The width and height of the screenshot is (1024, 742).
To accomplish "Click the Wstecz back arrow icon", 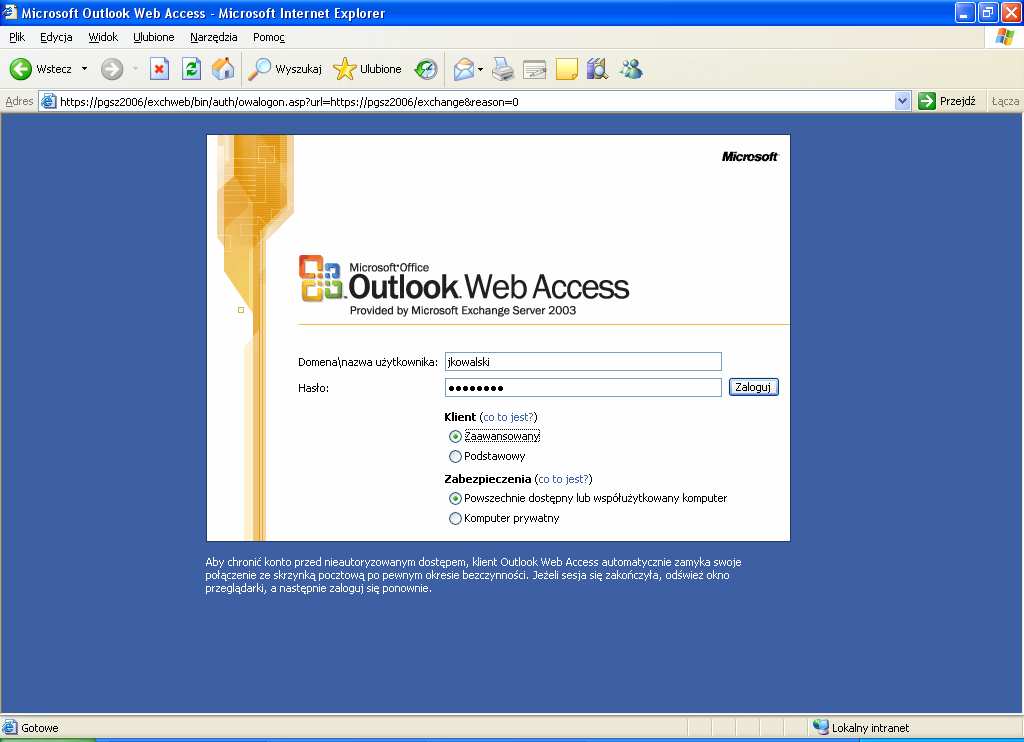I will (20, 69).
